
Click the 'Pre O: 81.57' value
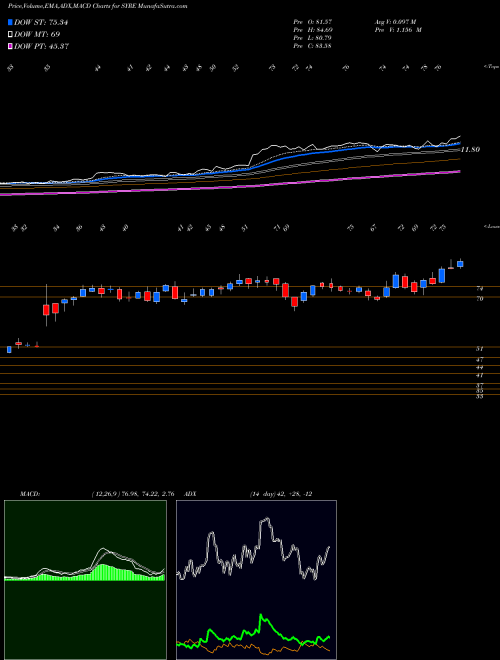tap(313, 21)
